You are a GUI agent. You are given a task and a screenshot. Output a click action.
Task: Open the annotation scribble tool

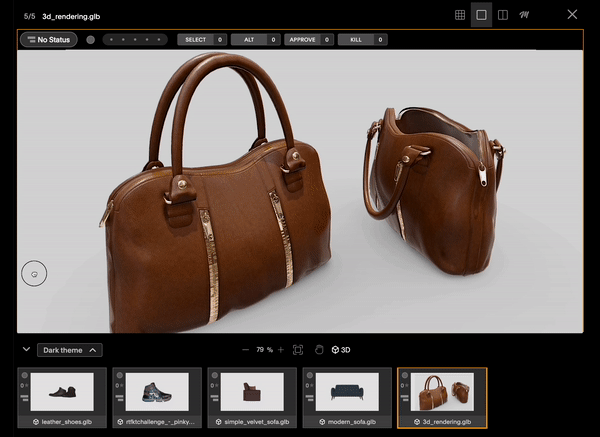click(524, 15)
